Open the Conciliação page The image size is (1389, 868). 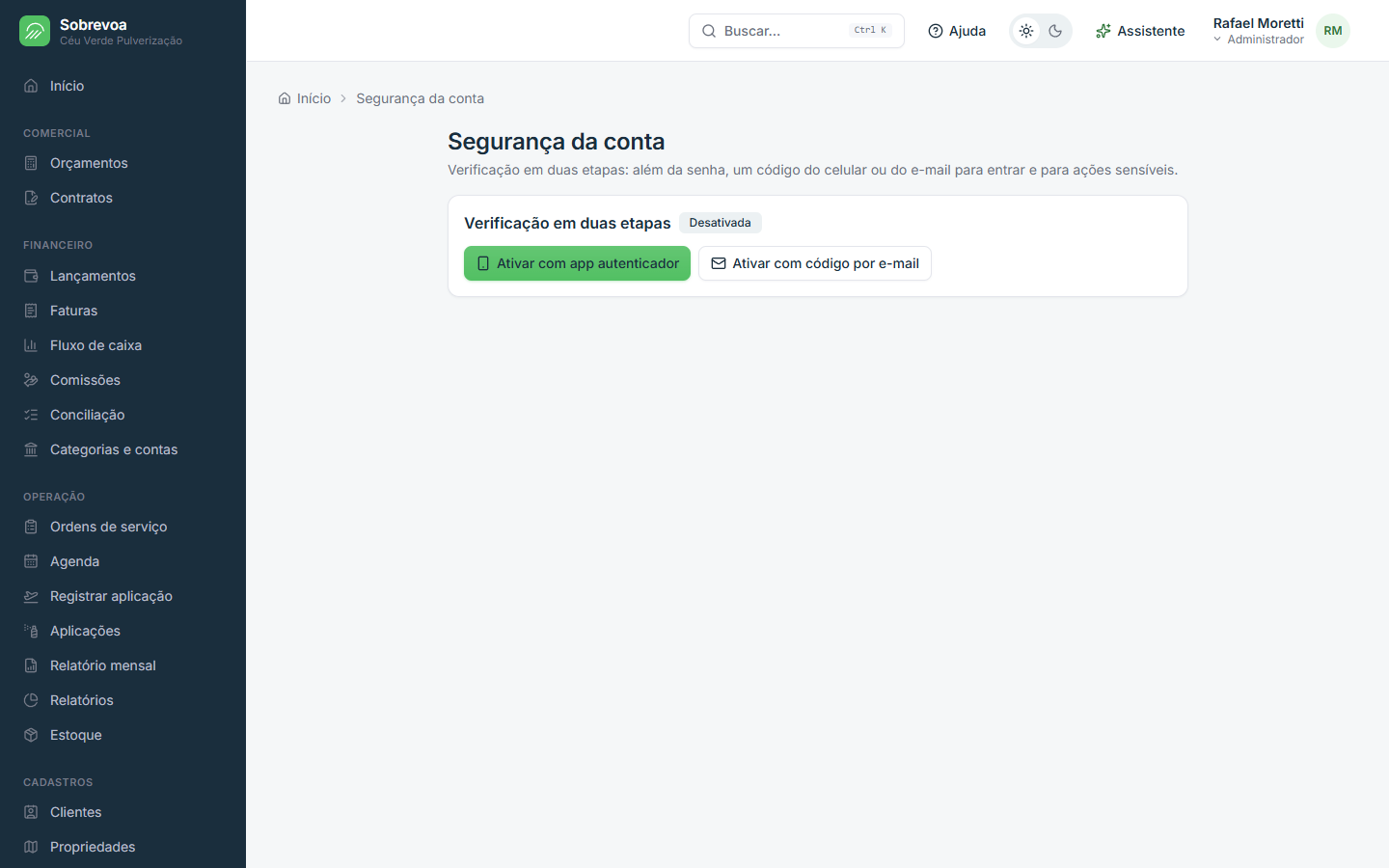(x=123, y=415)
